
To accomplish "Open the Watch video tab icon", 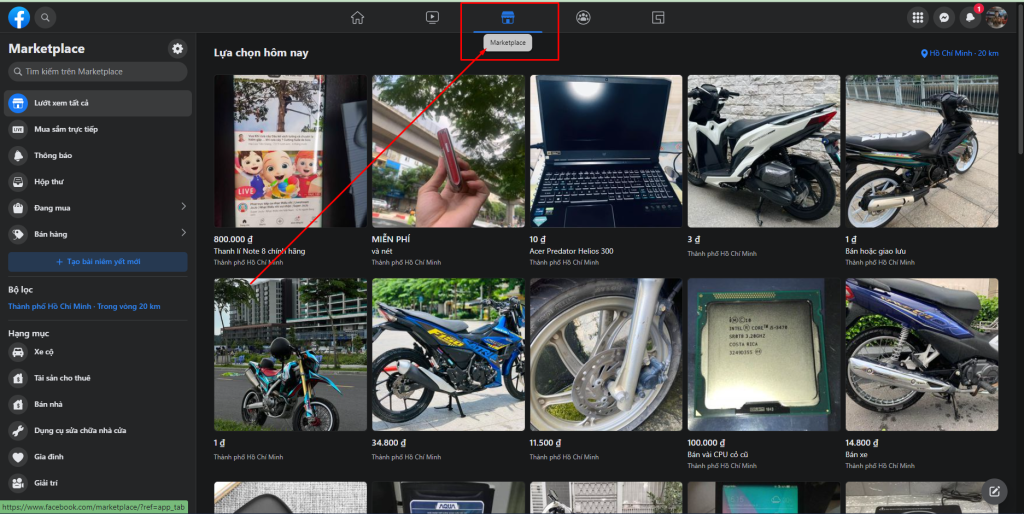I will click(432, 17).
